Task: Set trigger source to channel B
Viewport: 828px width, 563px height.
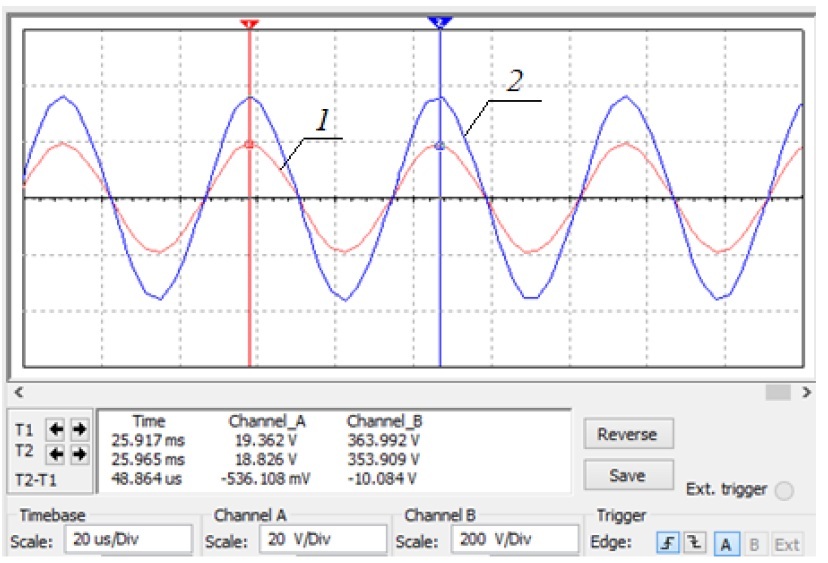Action: [x=754, y=543]
